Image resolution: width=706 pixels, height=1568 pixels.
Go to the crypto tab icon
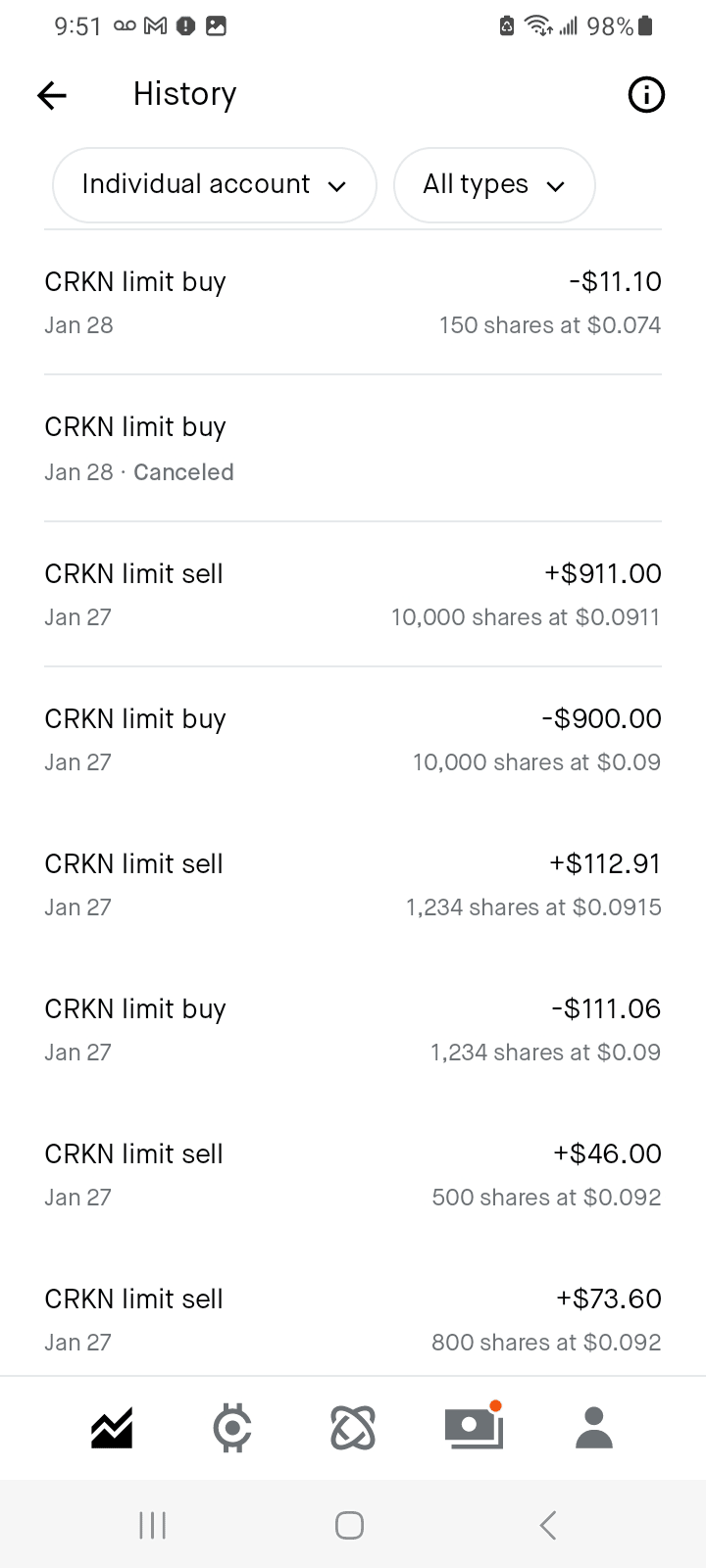[232, 1428]
